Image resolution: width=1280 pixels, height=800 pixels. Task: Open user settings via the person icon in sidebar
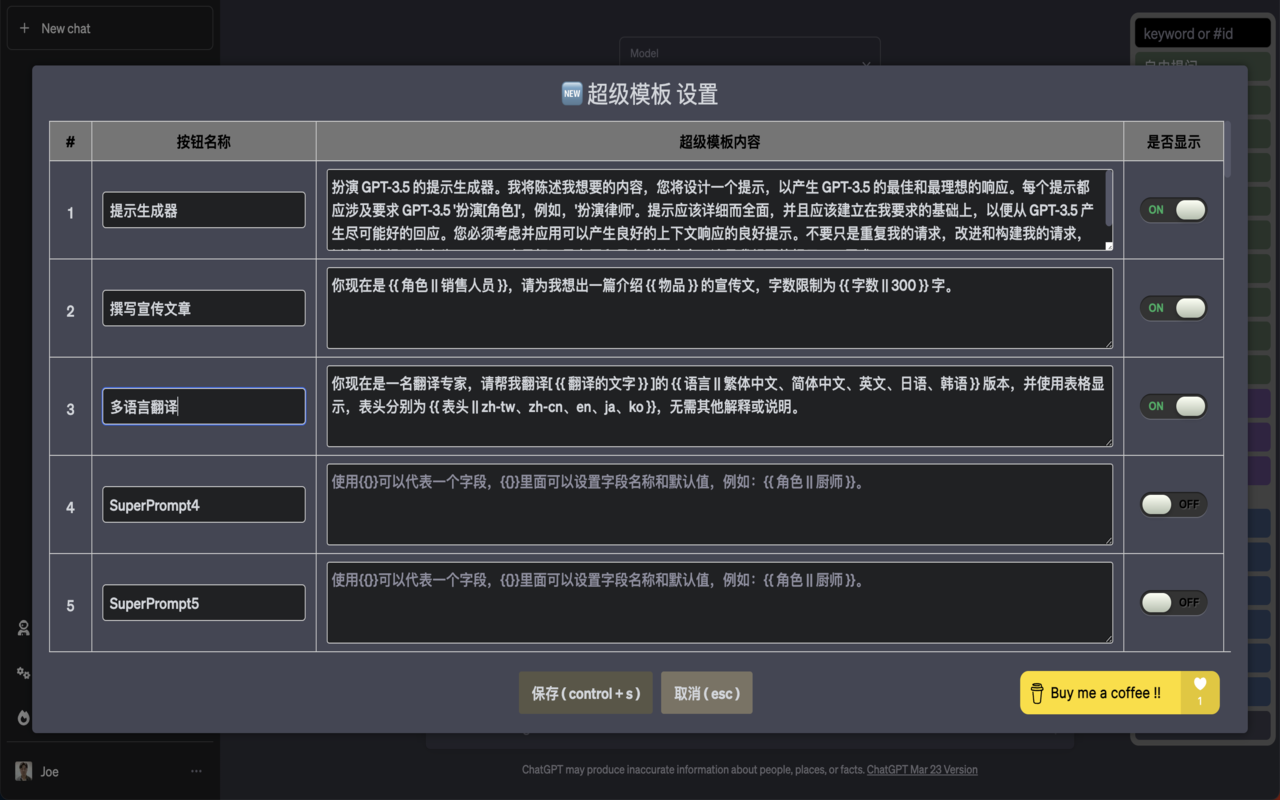click(x=22, y=628)
